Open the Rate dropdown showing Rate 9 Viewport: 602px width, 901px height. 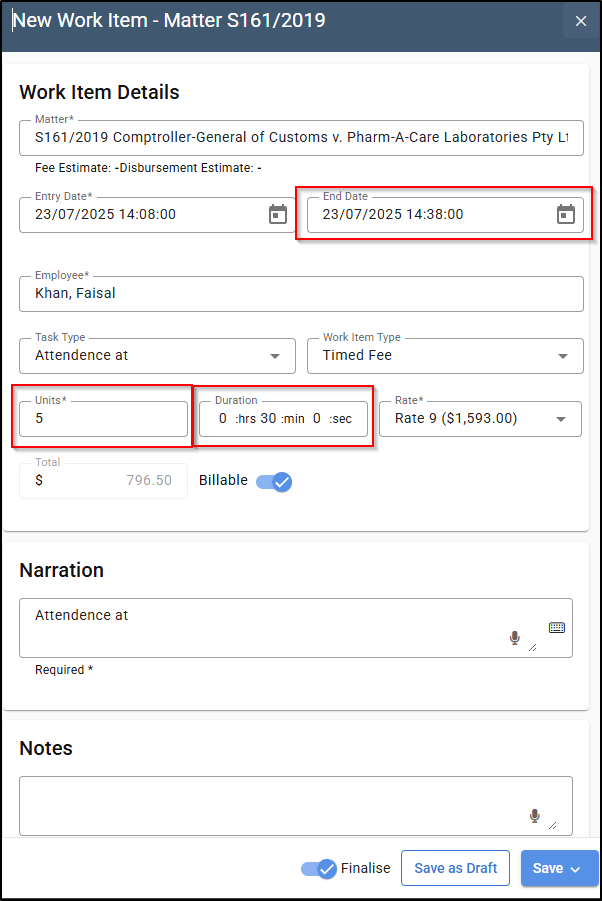(480, 419)
